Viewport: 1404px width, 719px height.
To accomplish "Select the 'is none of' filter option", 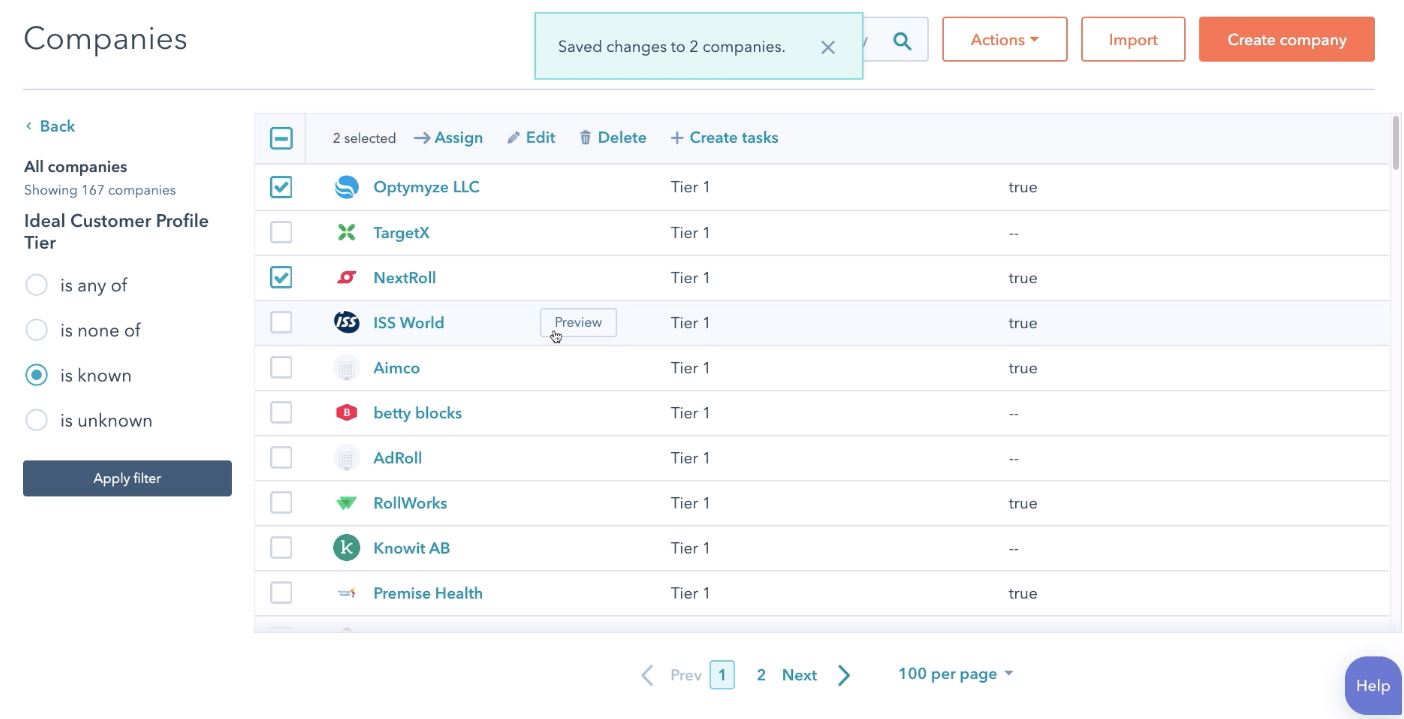I will [36, 330].
